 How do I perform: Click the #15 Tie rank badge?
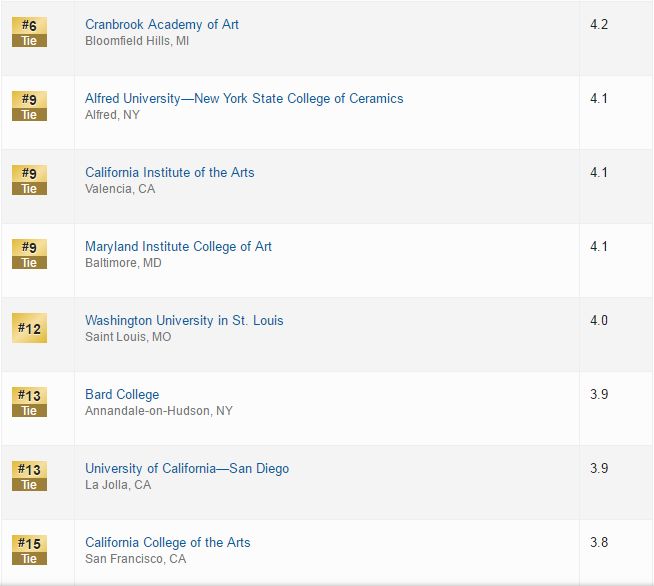(x=29, y=550)
